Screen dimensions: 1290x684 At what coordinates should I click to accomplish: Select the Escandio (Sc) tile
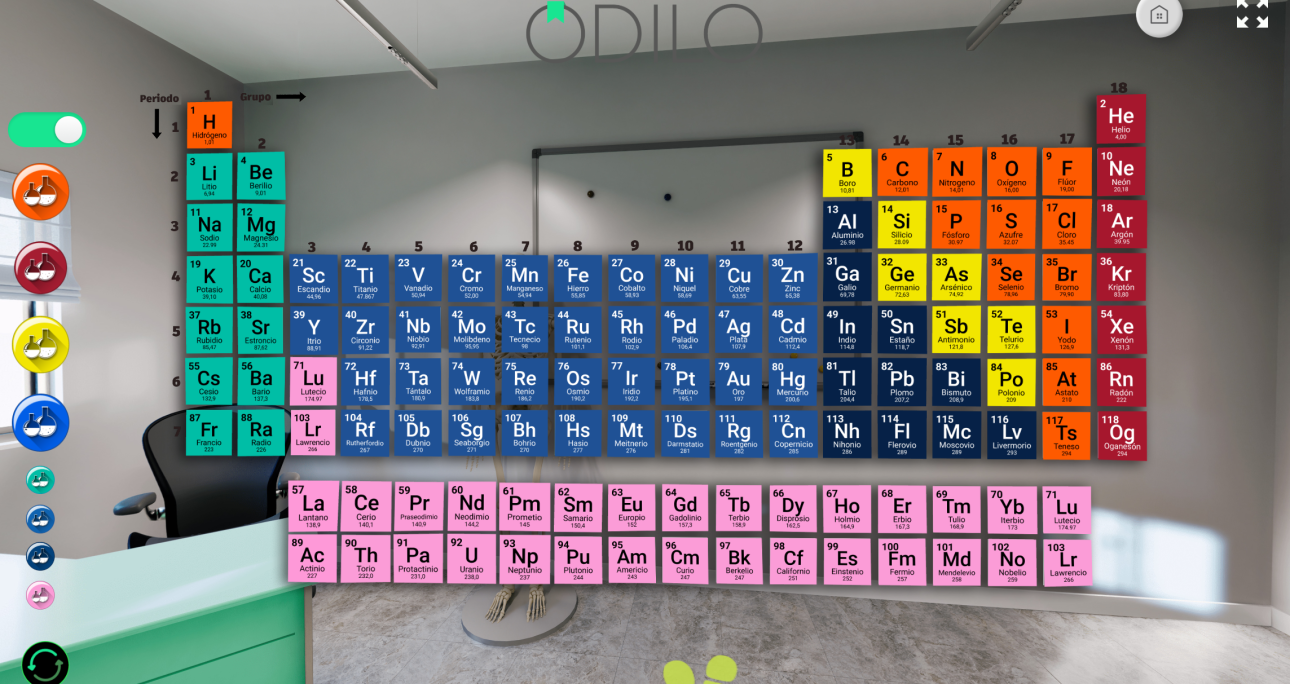pos(314,279)
